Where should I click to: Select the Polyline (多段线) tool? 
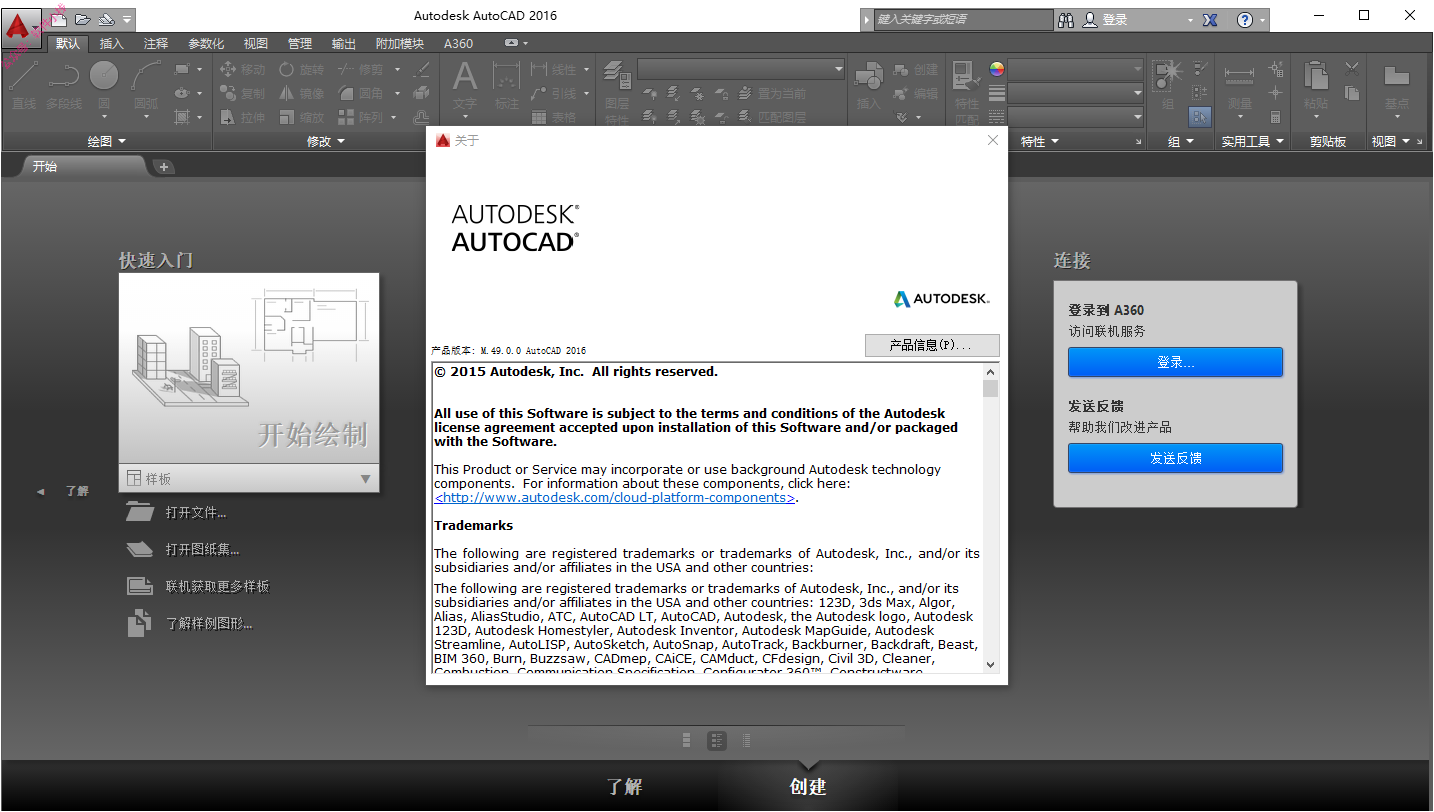pos(64,85)
